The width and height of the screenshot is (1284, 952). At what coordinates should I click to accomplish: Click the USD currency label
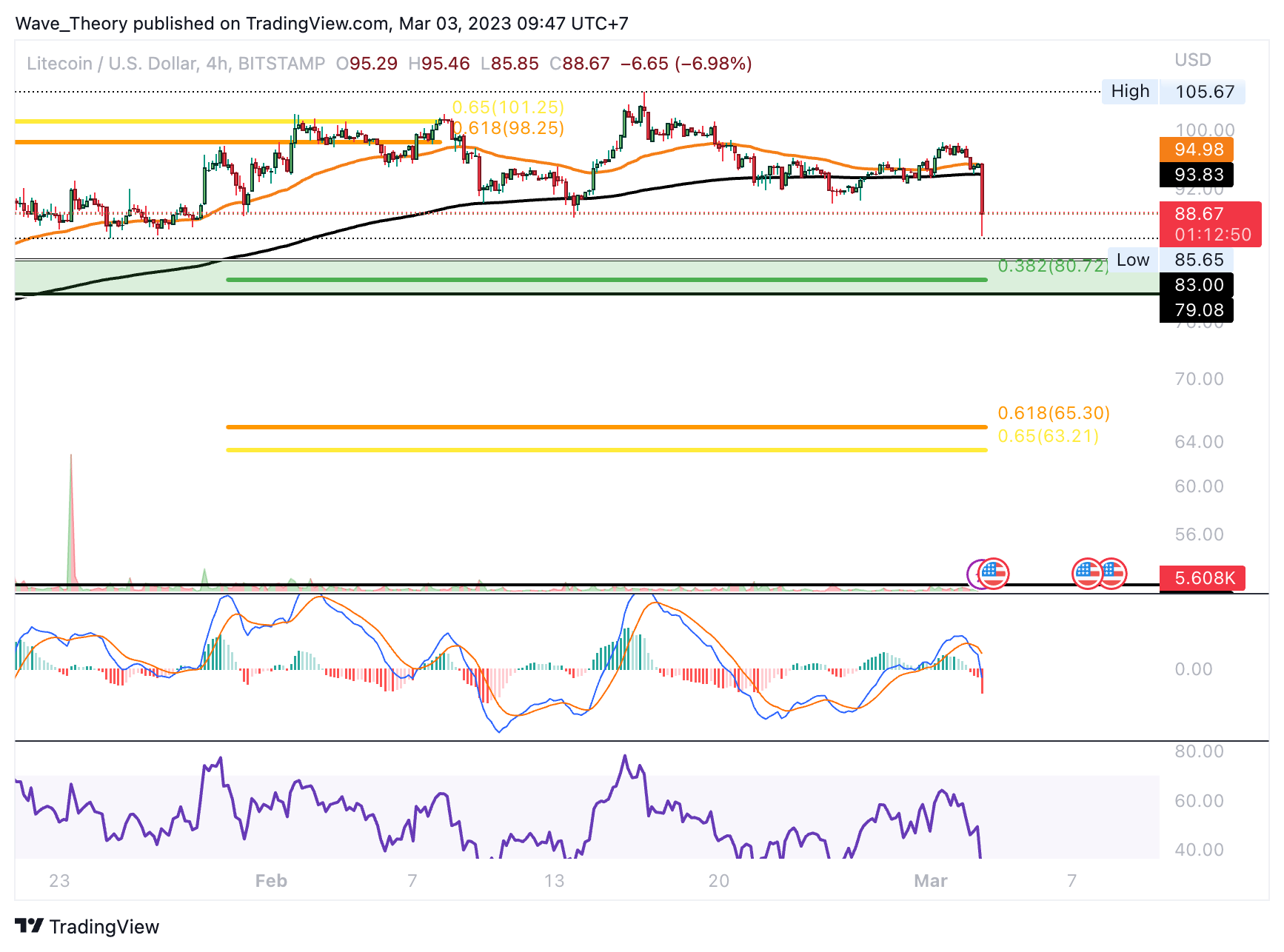[x=1193, y=60]
